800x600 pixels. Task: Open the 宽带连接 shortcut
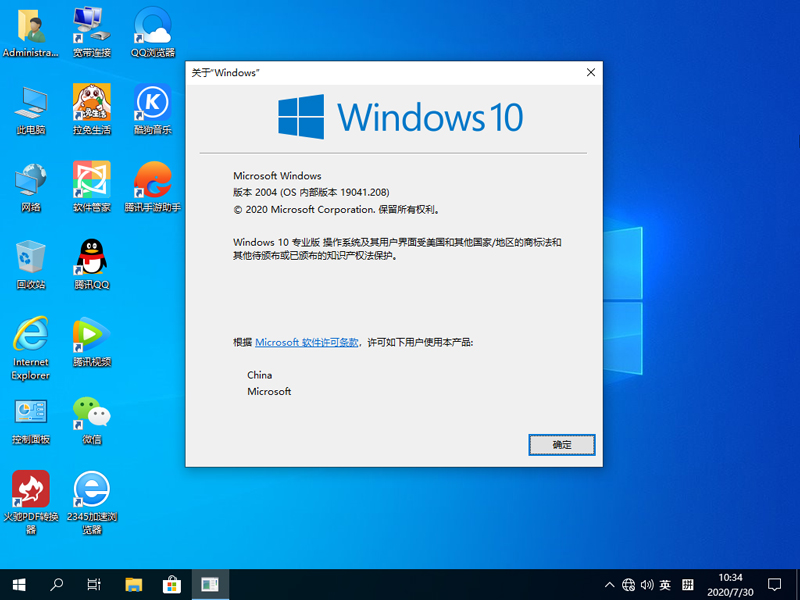90,30
